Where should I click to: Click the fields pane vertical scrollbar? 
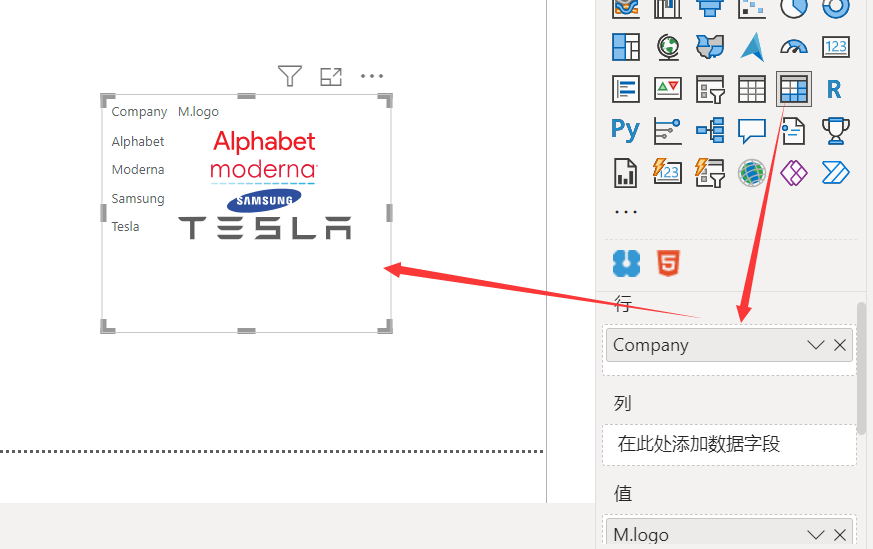click(x=861, y=367)
